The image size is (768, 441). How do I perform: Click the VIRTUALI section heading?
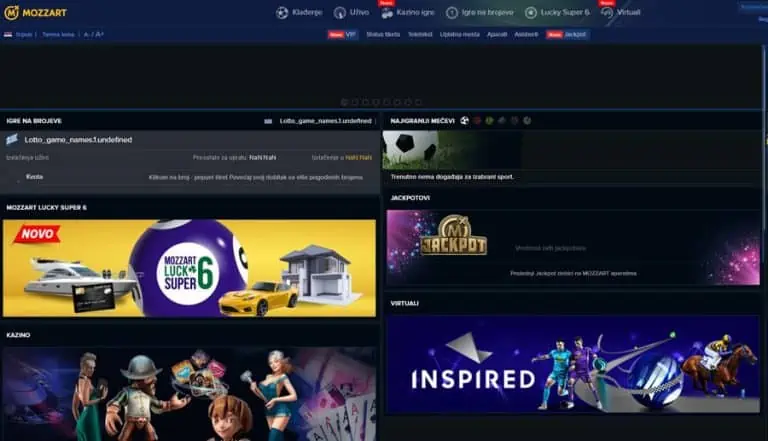pos(404,303)
